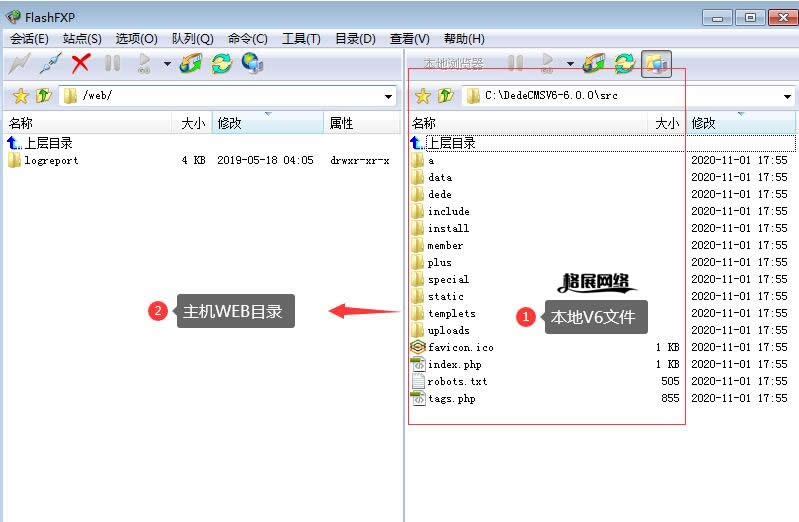Sort the remote list by 属性 column
Screen dimensions: 799x522
tap(342, 123)
